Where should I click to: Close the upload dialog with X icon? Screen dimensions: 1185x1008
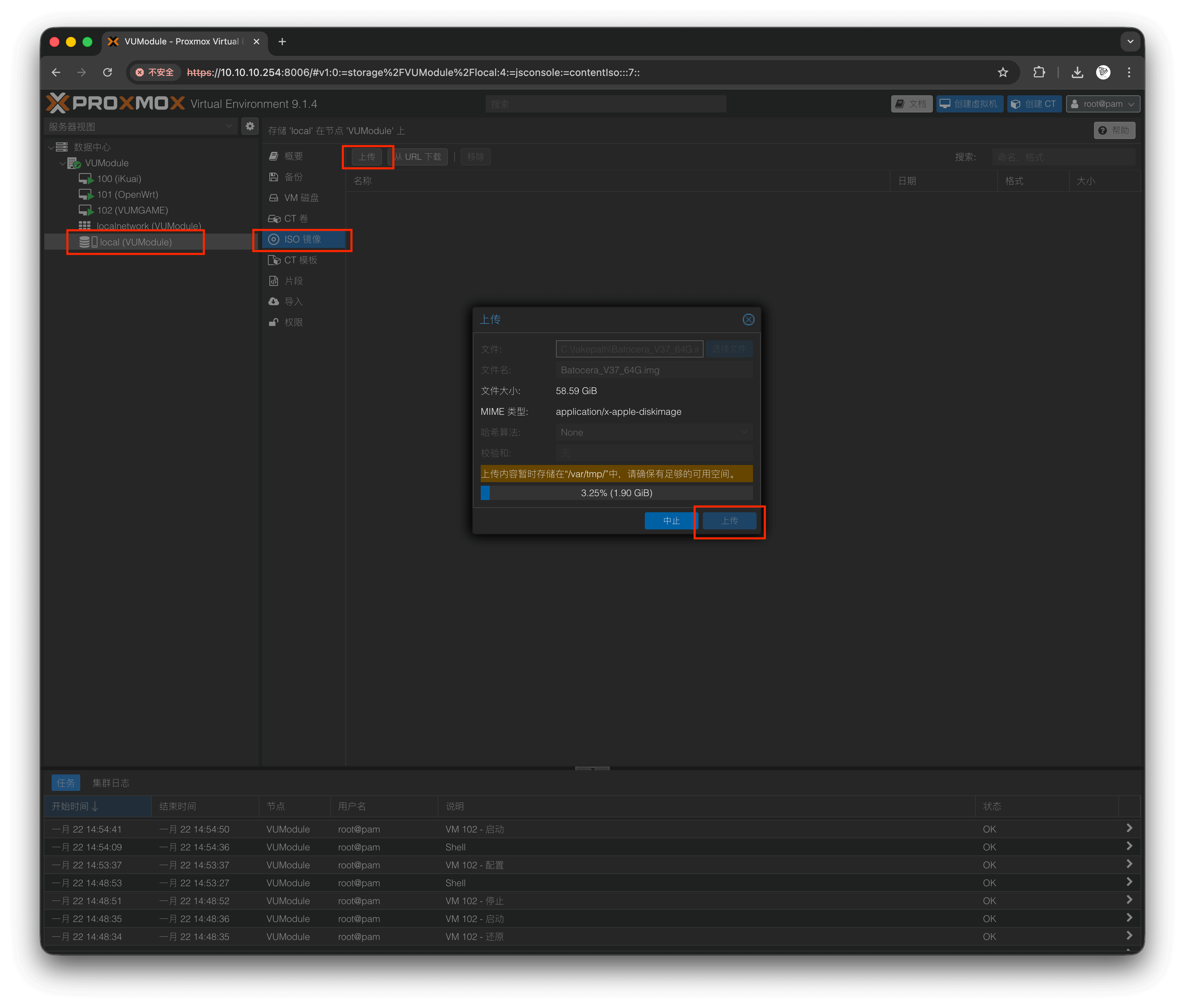[x=748, y=320]
